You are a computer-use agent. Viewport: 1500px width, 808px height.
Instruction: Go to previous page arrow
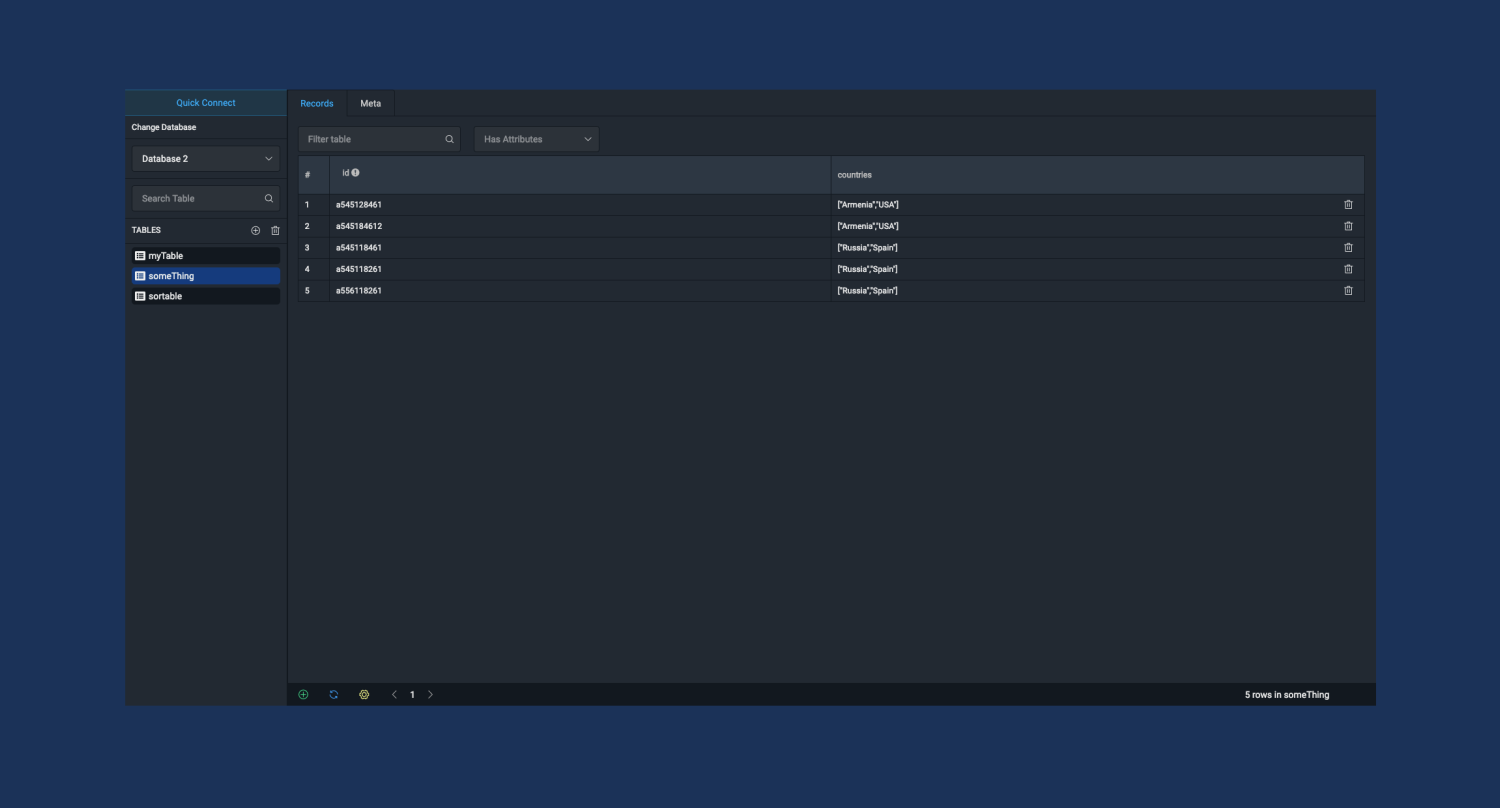click(x=394, y=694)
